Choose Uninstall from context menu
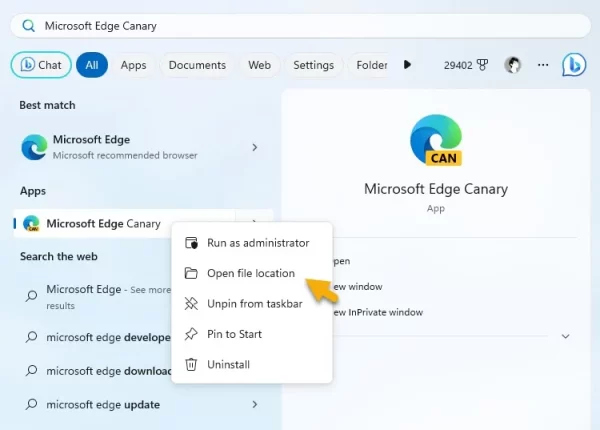Image resolution: width=600 pixels, height=430 pixels. (252, 365)
